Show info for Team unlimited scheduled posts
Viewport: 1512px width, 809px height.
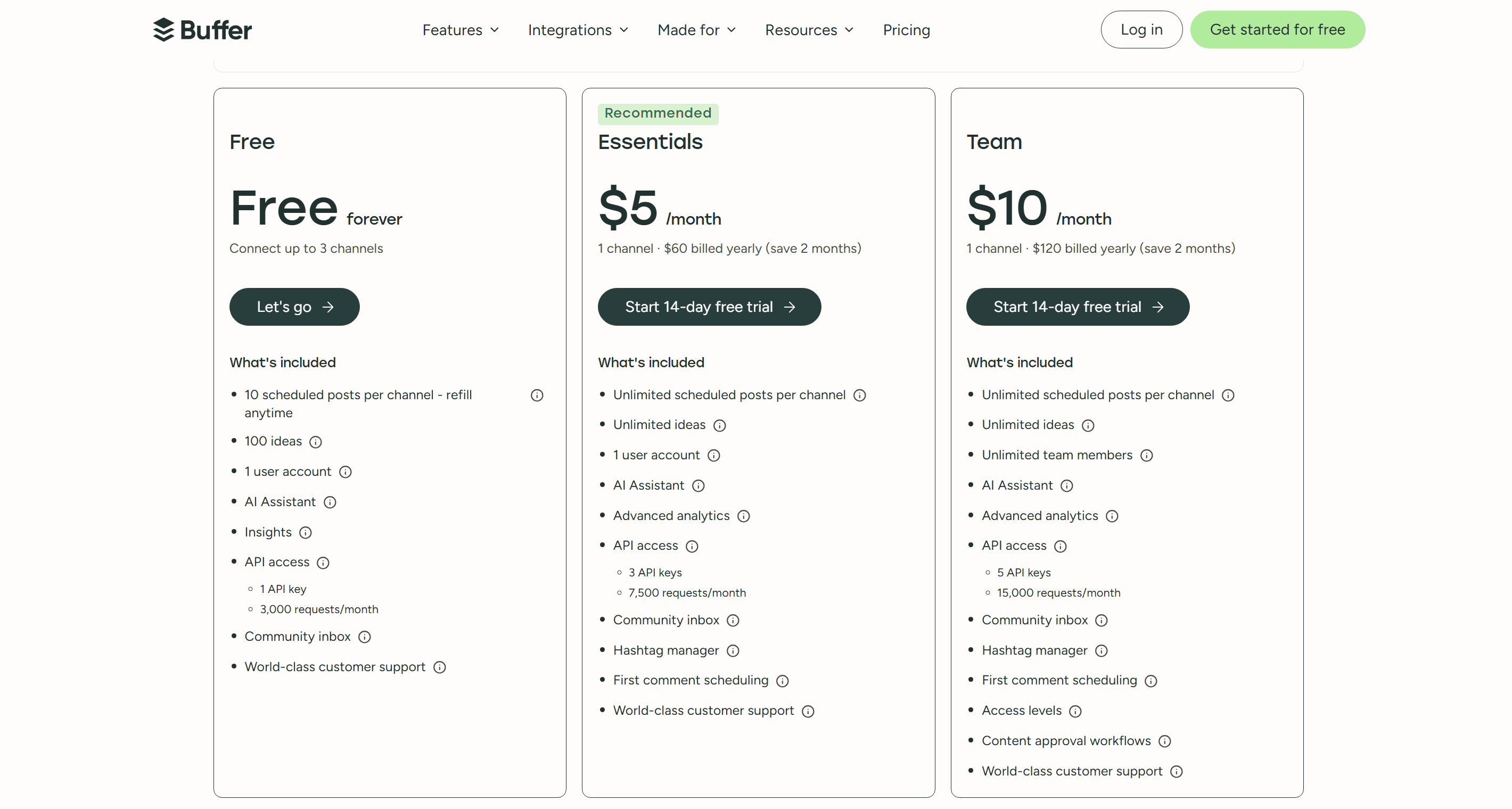click(1228, 395)
